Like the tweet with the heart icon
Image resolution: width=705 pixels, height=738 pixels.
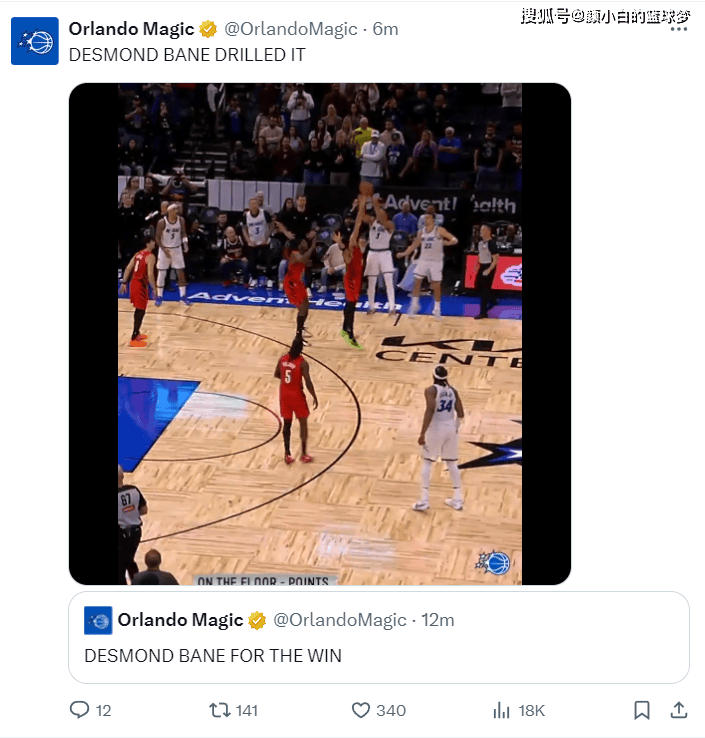(361, 710)
